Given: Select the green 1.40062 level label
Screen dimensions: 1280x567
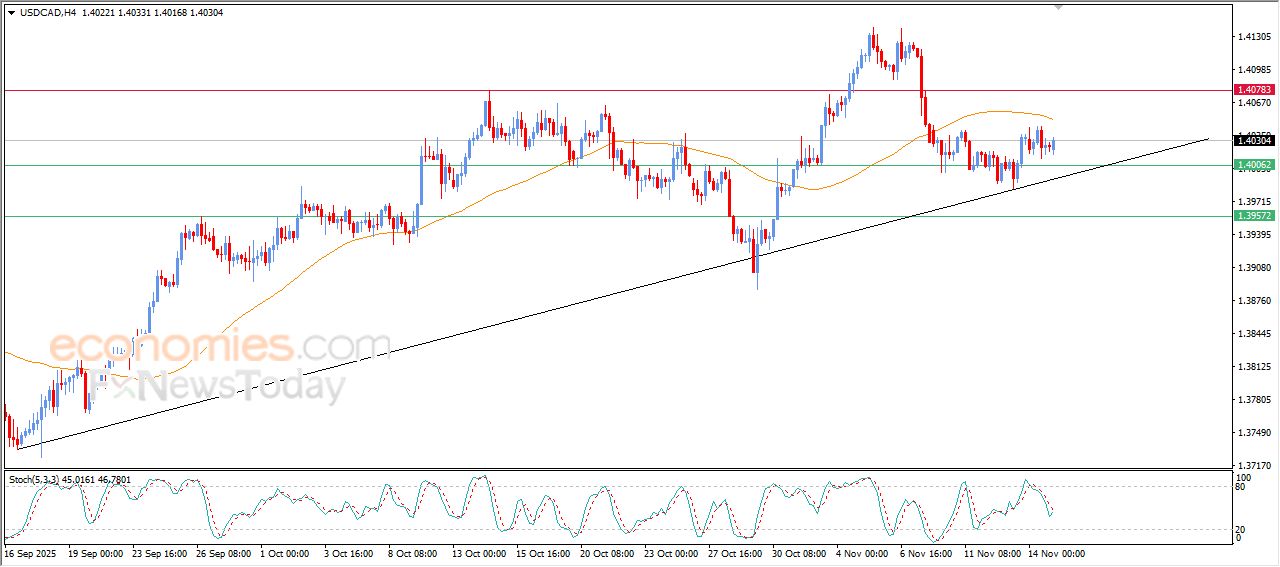Looking at the screenshot, I should pos(1254,165).
